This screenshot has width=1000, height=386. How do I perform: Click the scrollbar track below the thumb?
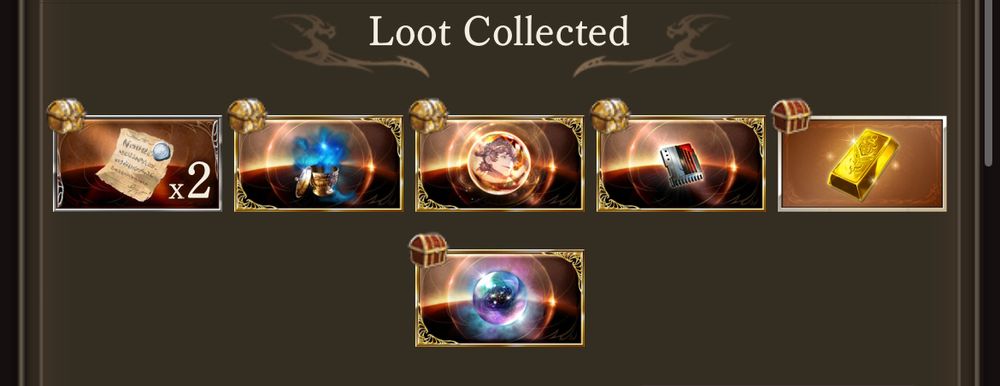click(990, 276)
